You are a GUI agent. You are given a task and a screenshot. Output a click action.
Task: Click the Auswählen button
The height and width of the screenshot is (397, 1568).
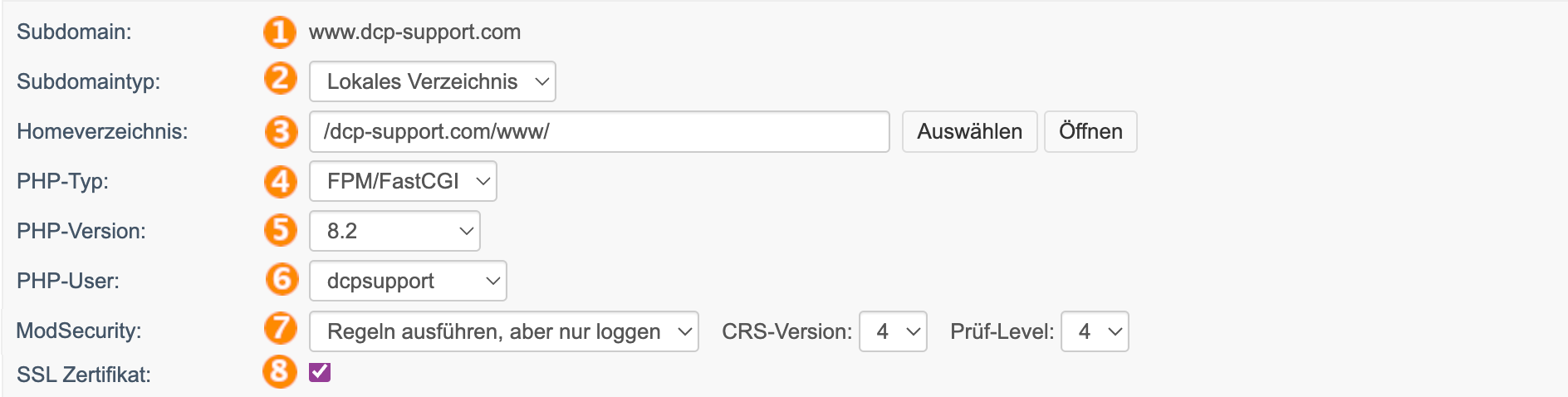point(970,131)
